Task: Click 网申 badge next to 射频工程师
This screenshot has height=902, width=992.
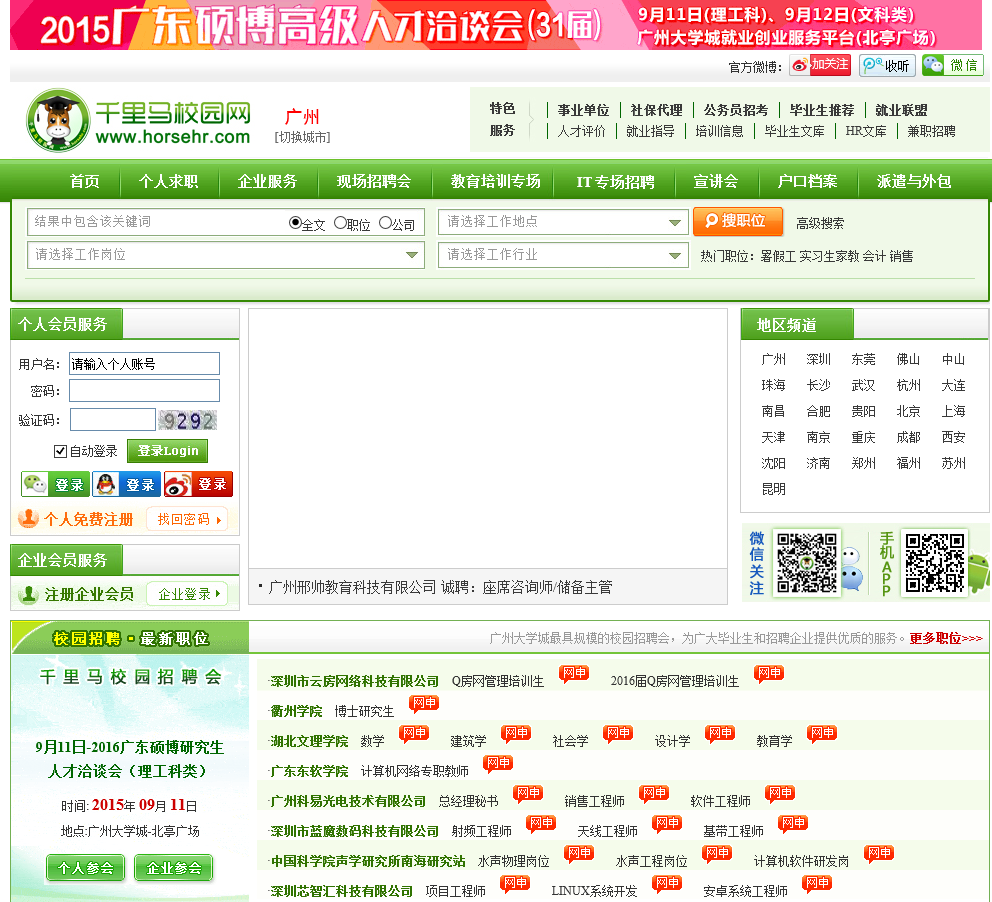Action: (541, 824)
